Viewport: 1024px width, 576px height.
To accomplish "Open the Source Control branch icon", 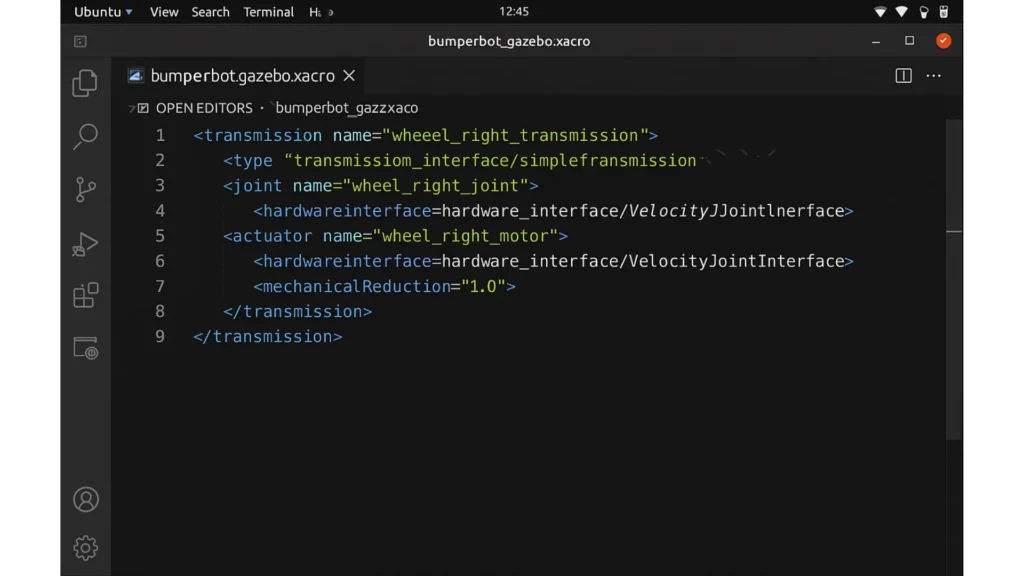I will coord(86,189).
